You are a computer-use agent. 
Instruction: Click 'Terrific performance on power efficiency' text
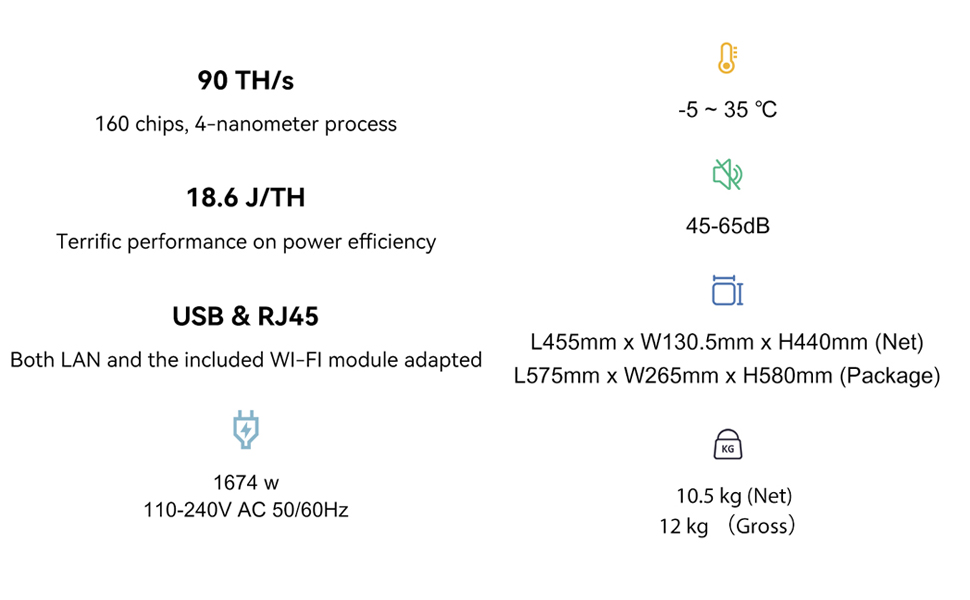pyautogui.click(x=246, y=242)
